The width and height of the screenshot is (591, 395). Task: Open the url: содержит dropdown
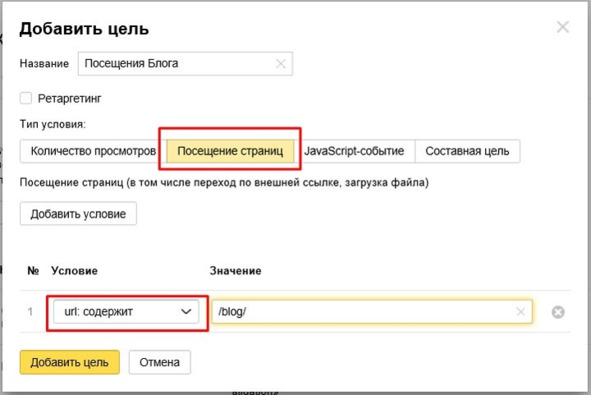126,311
